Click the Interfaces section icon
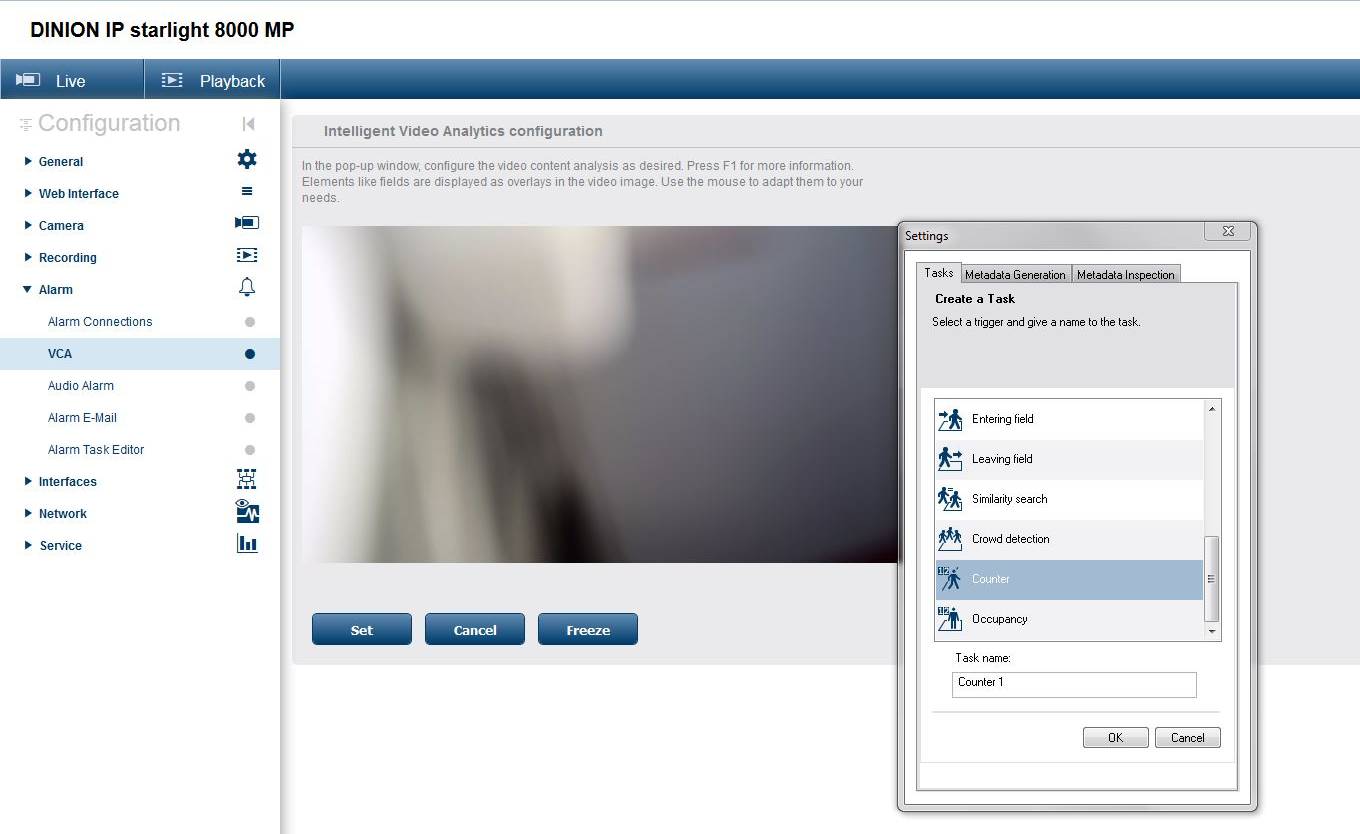This screenshot has height=834, width=1360. click(x=247, y=479)
